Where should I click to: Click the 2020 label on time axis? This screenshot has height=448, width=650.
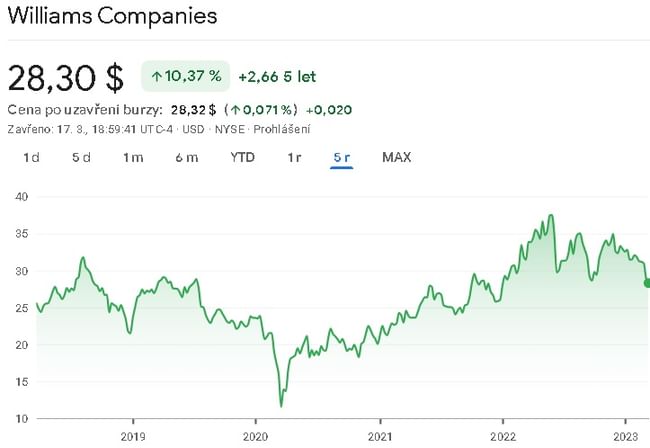click(x=255, y=436)
